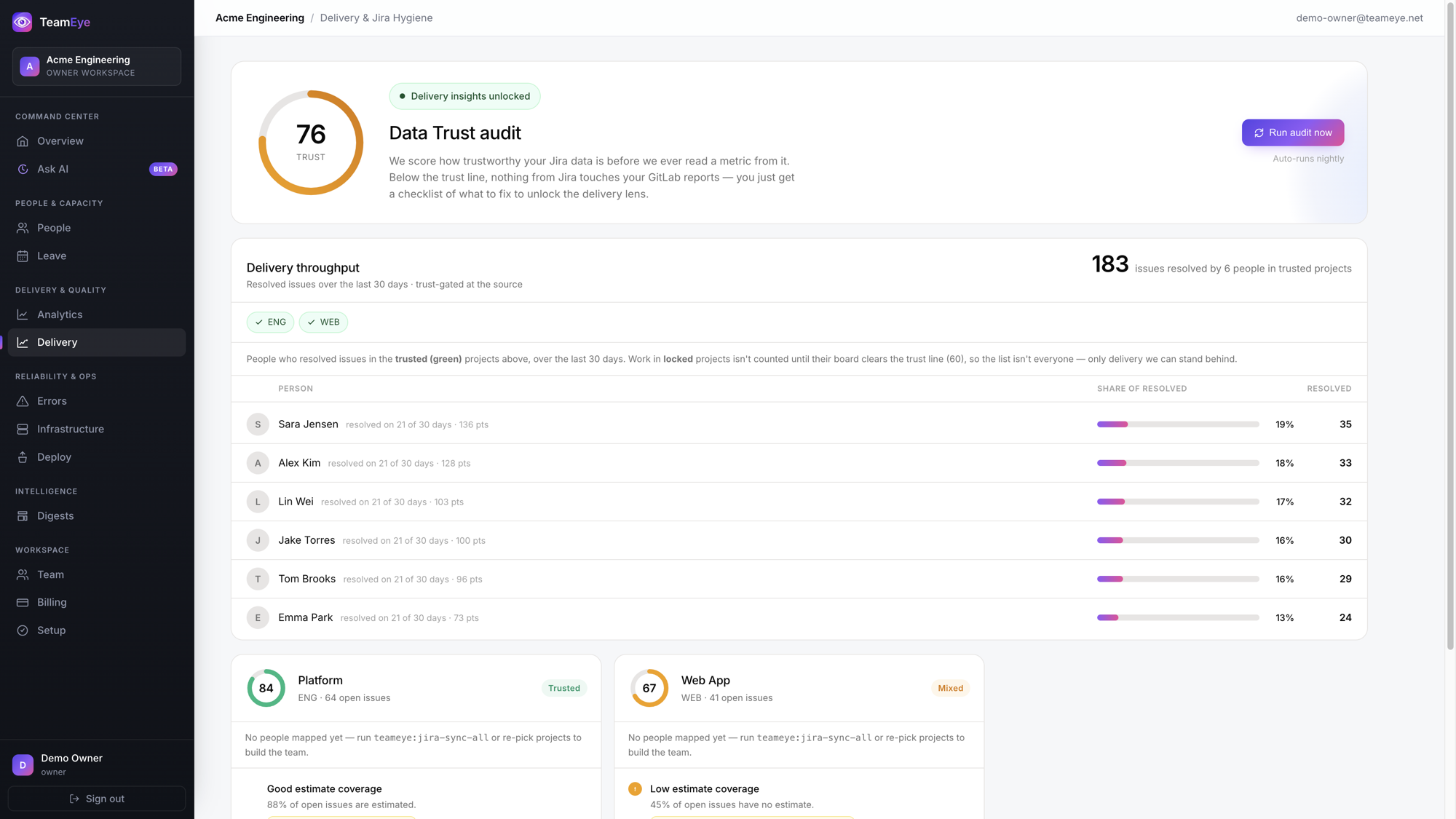
Task: Open the Overview page
Action: click(97, 141)
